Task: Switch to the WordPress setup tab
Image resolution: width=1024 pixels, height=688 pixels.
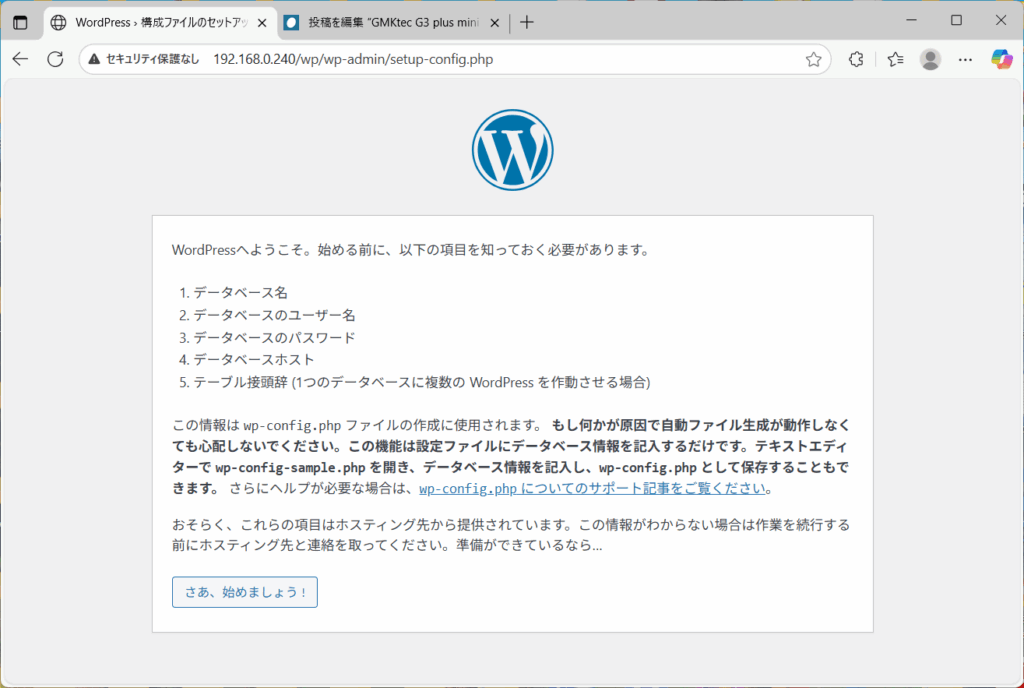Action: point(150,22)
